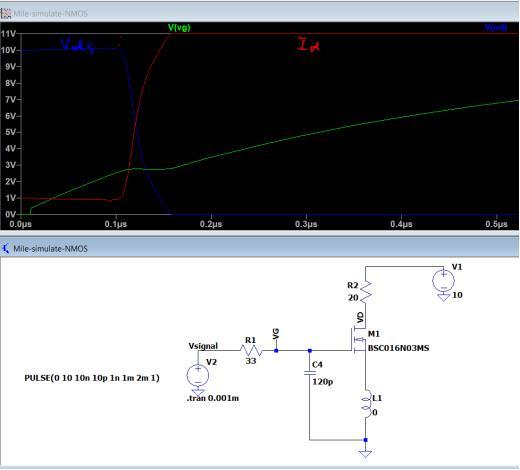Screen dimensions: 520x470
Task: Click the 11V vertical axis label
Action: 8,34
